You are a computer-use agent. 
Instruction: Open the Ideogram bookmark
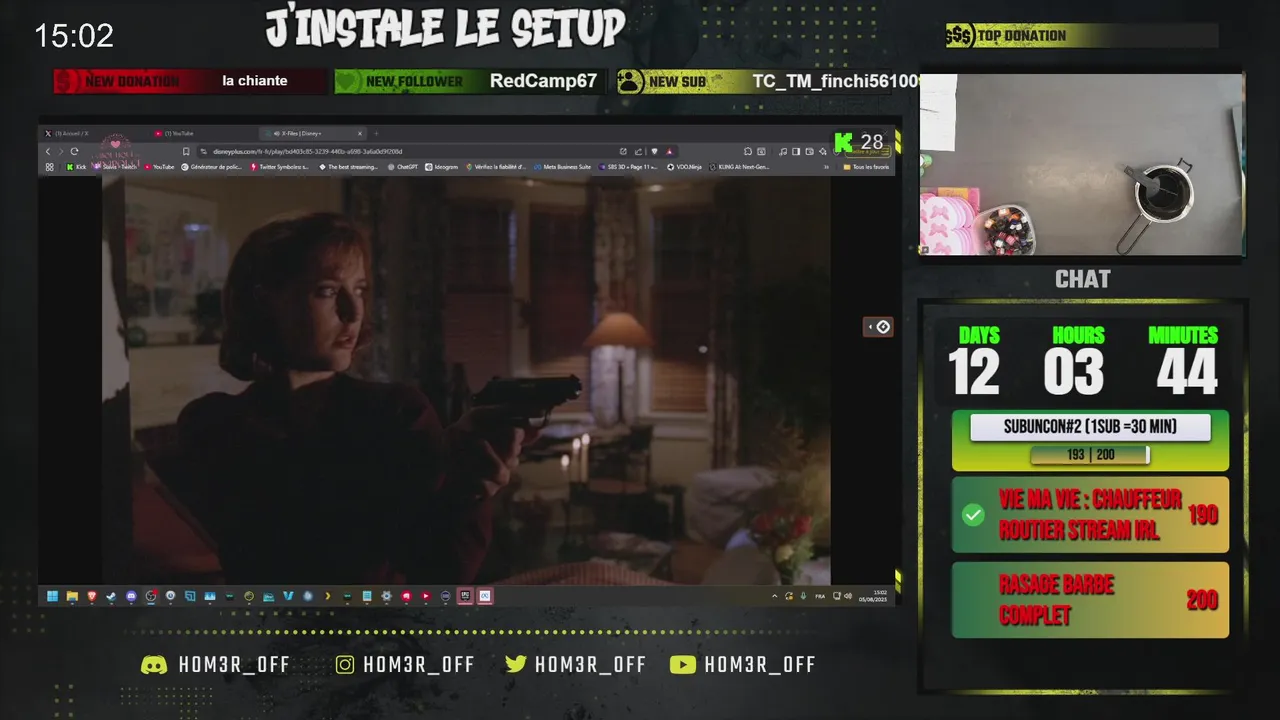pyautogui.click(x=441, y=167)
